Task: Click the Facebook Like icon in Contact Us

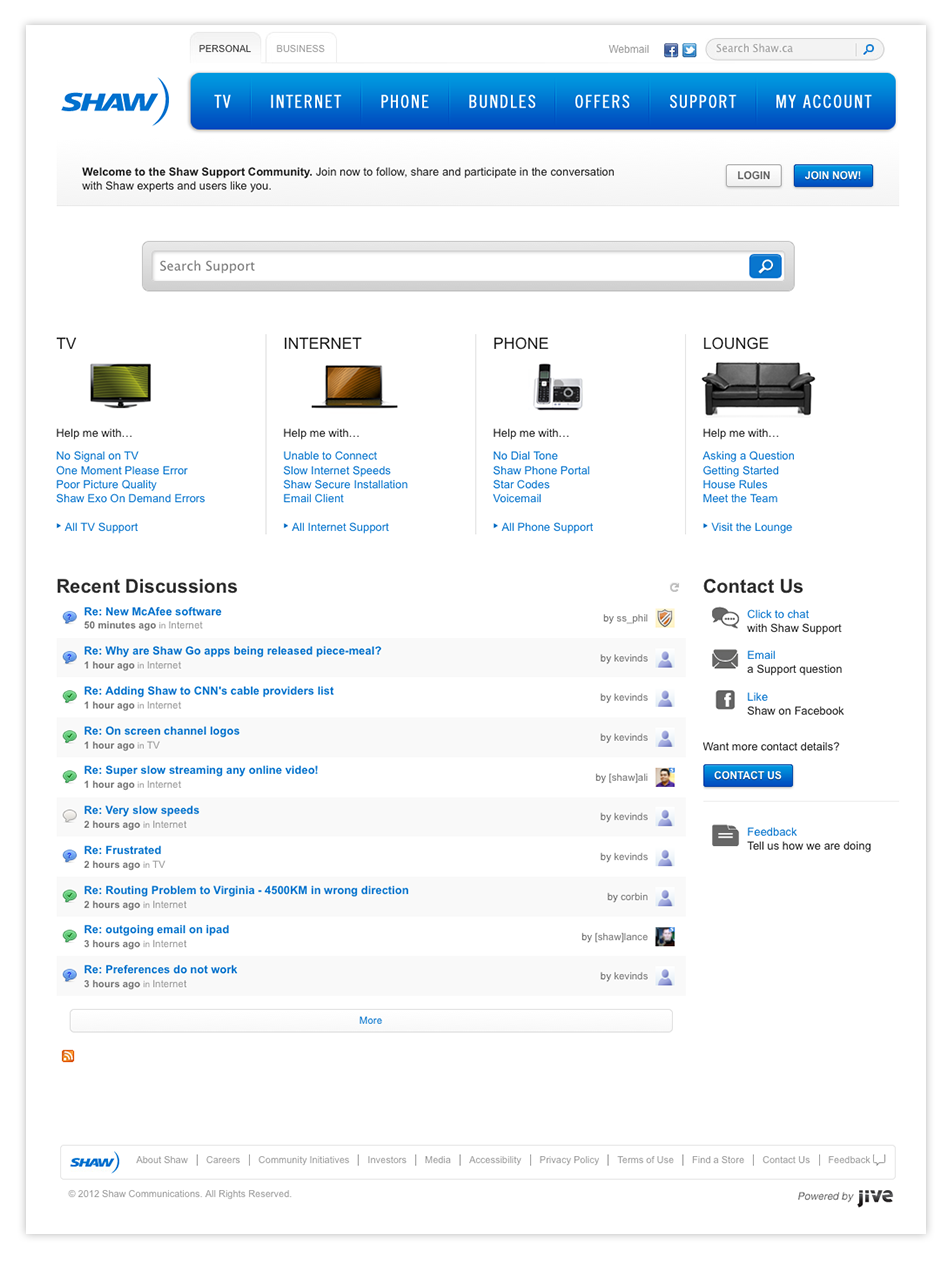Action: [726, 700]
